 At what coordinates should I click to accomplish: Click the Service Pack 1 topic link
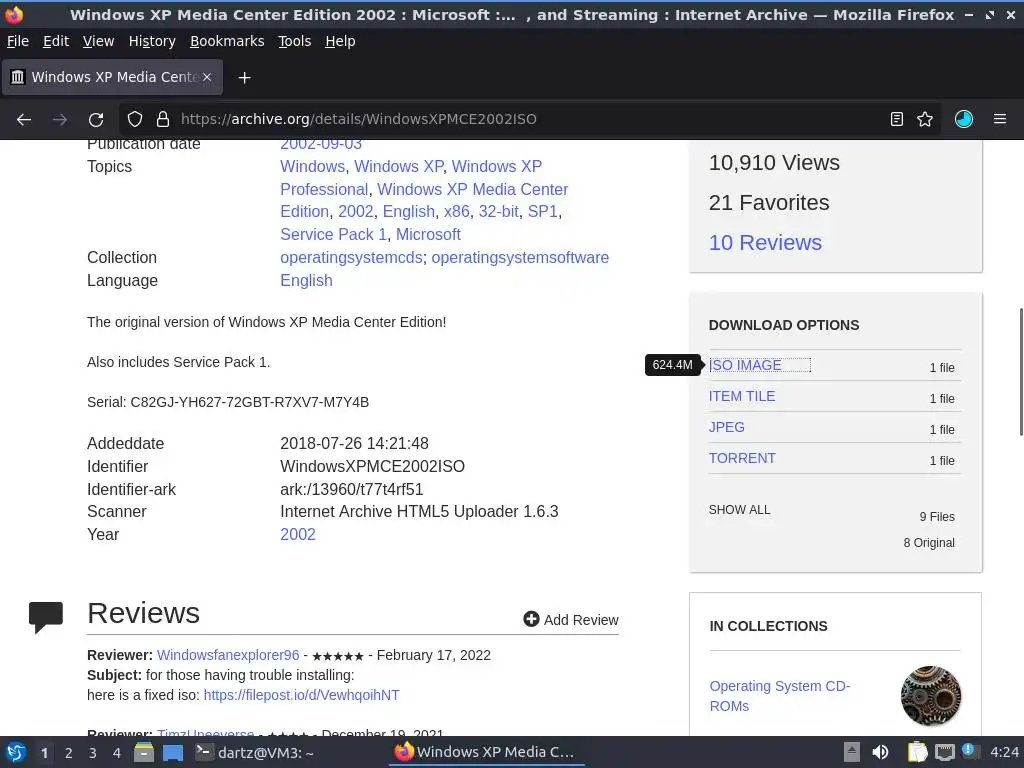(x=334, y=234)
